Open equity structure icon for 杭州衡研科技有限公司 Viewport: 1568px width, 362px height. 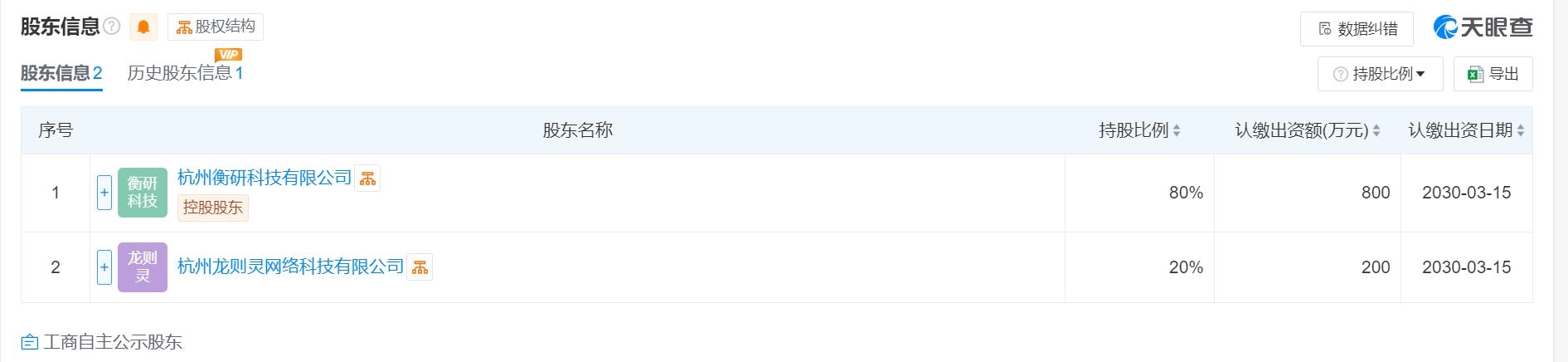click(x=367, y=179)
